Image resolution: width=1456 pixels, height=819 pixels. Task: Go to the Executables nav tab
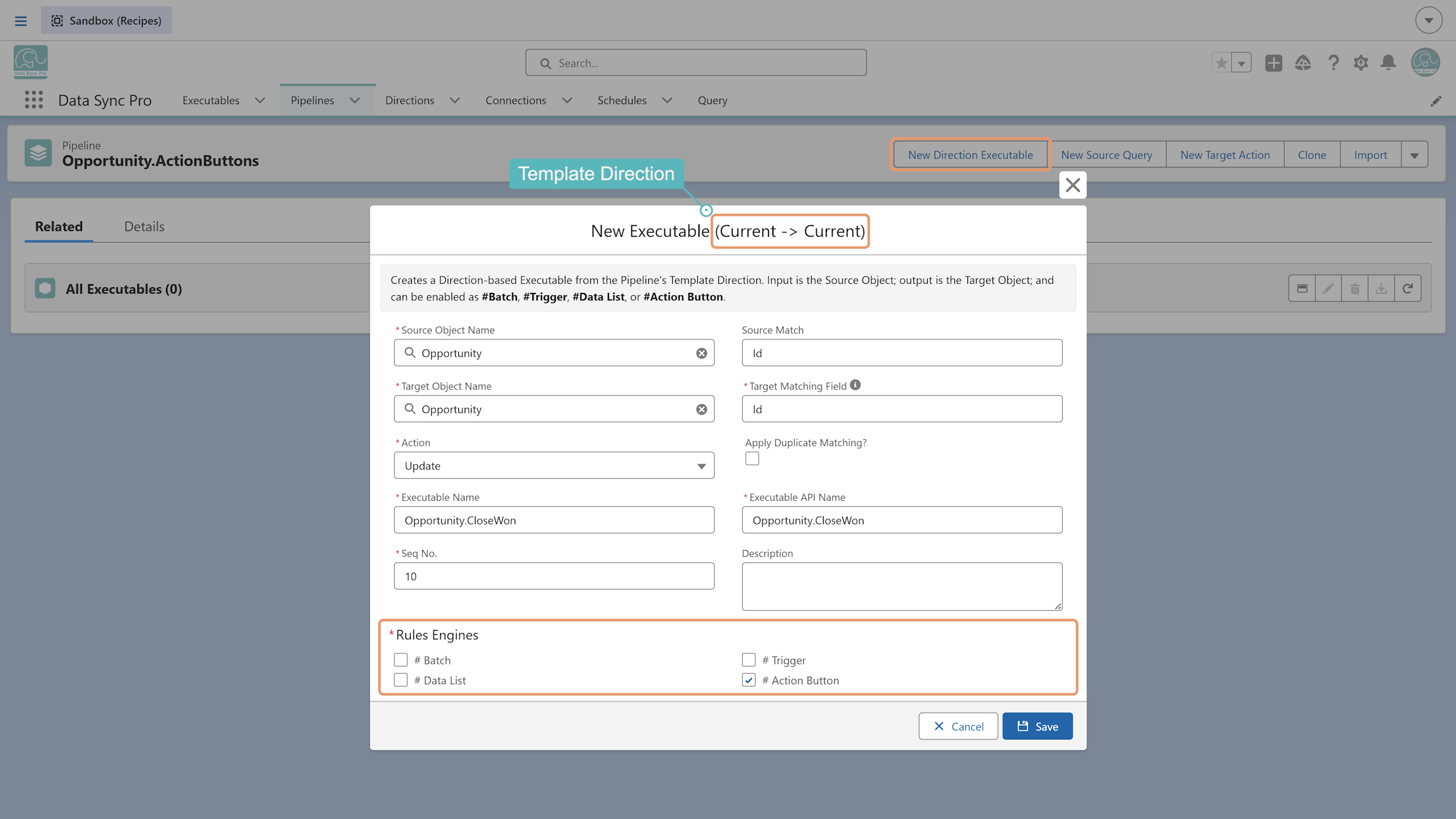tap(211, 101)
